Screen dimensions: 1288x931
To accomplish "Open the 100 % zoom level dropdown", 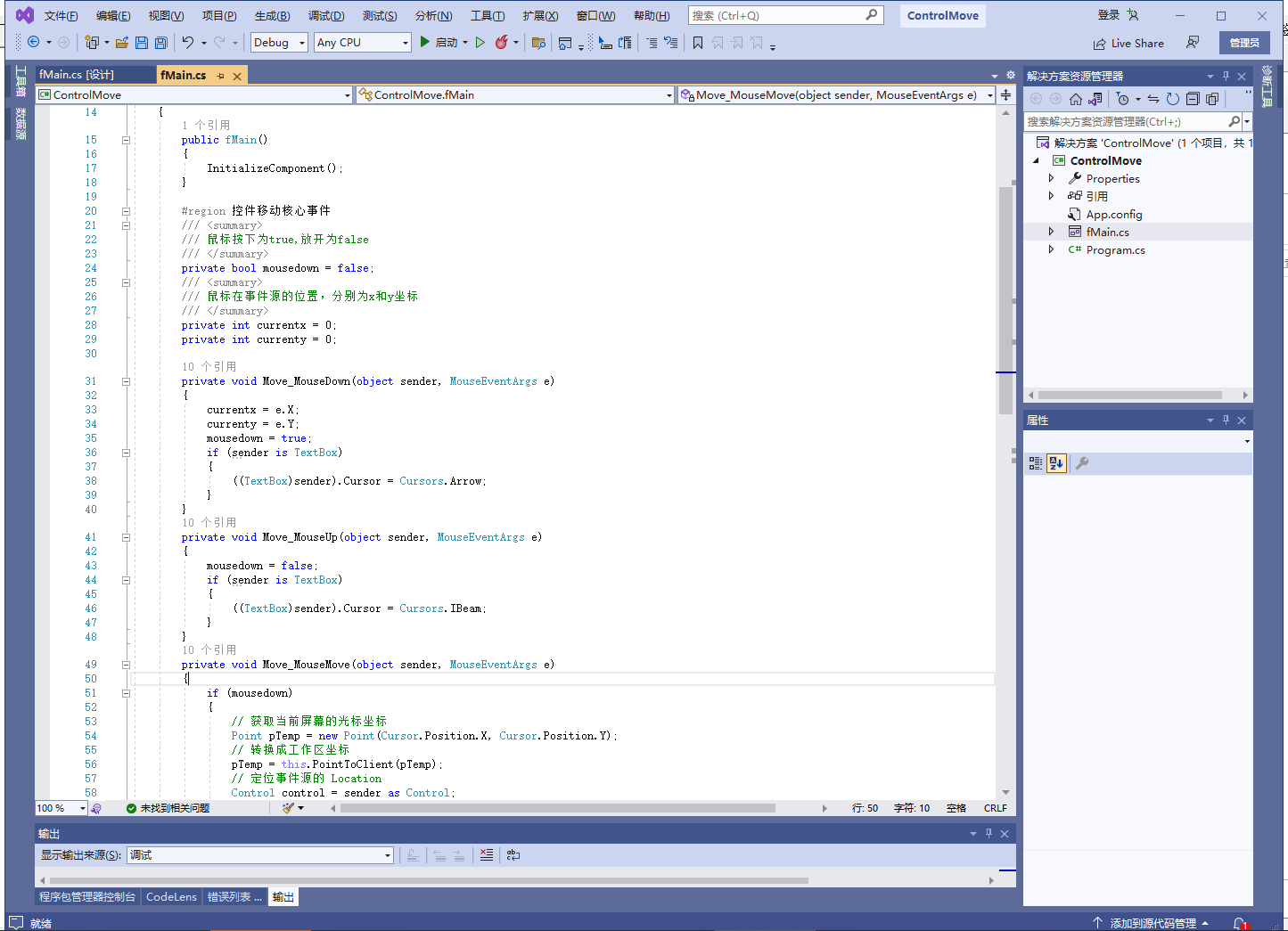I will point(61,808).
